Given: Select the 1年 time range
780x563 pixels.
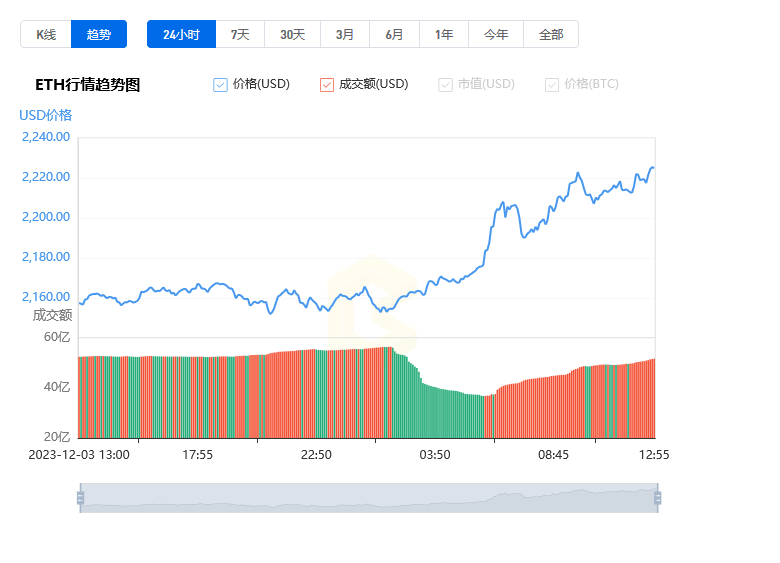Looking at the screenshot, I should pos(444,34).
